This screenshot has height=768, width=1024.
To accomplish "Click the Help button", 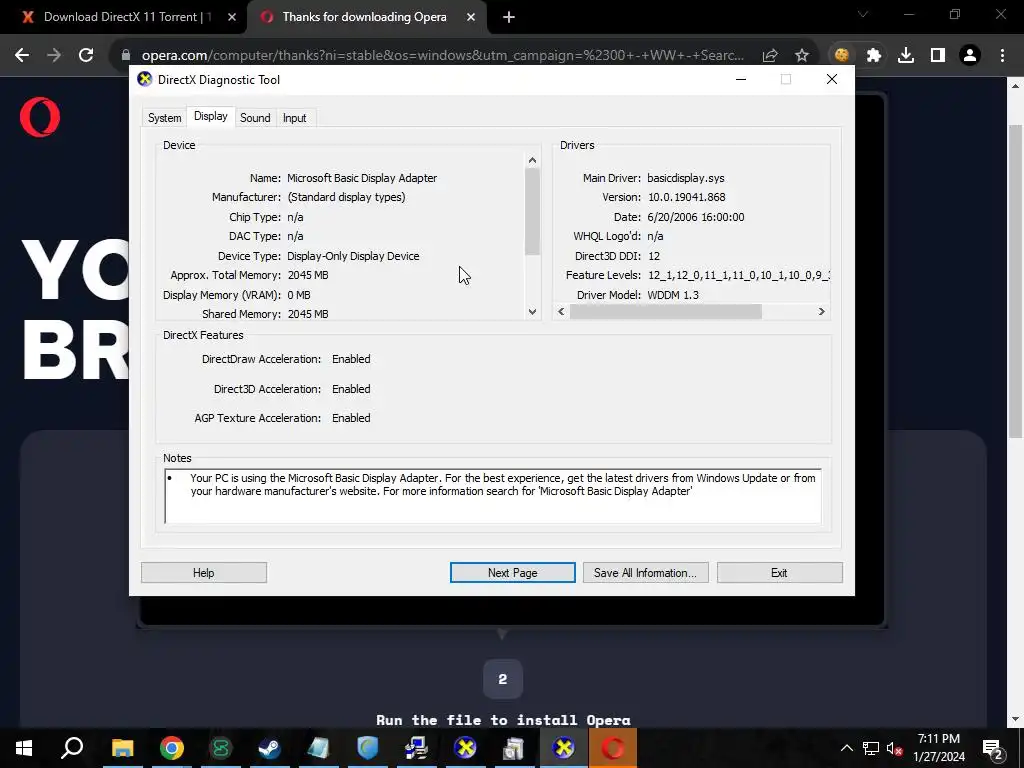I will (x=204, y=573).
